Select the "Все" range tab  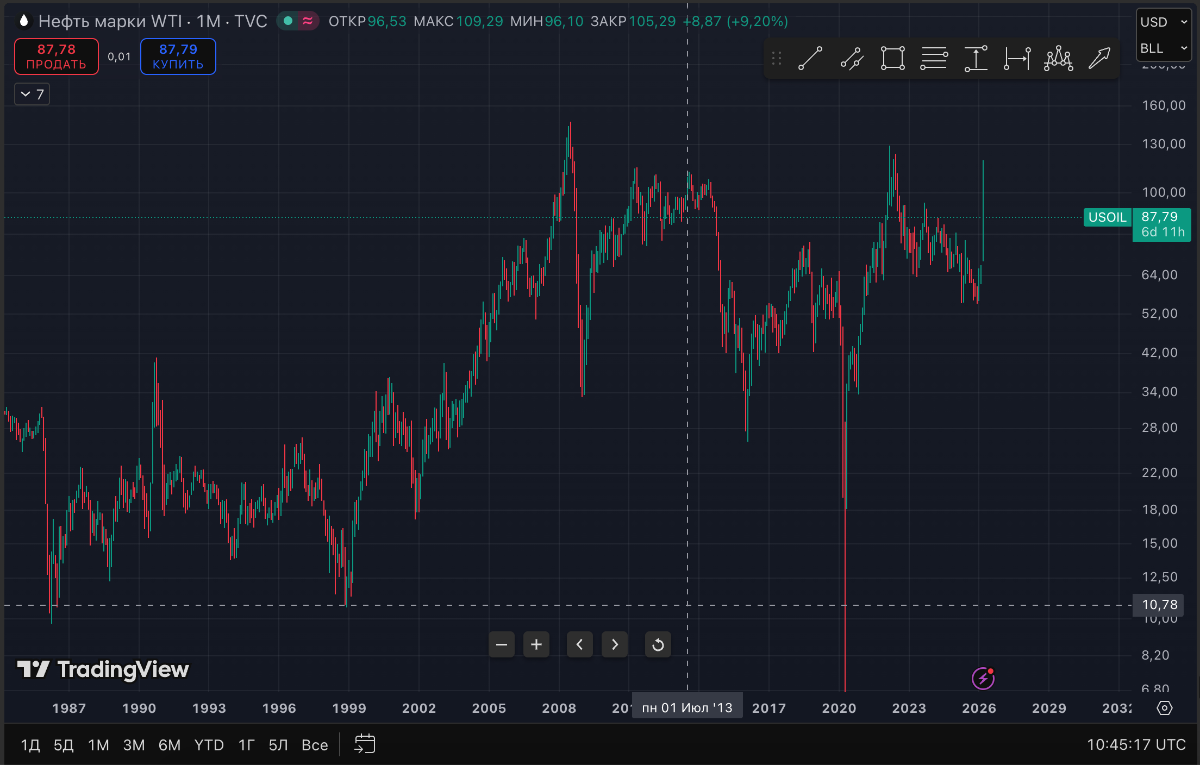tap(315, 744)
